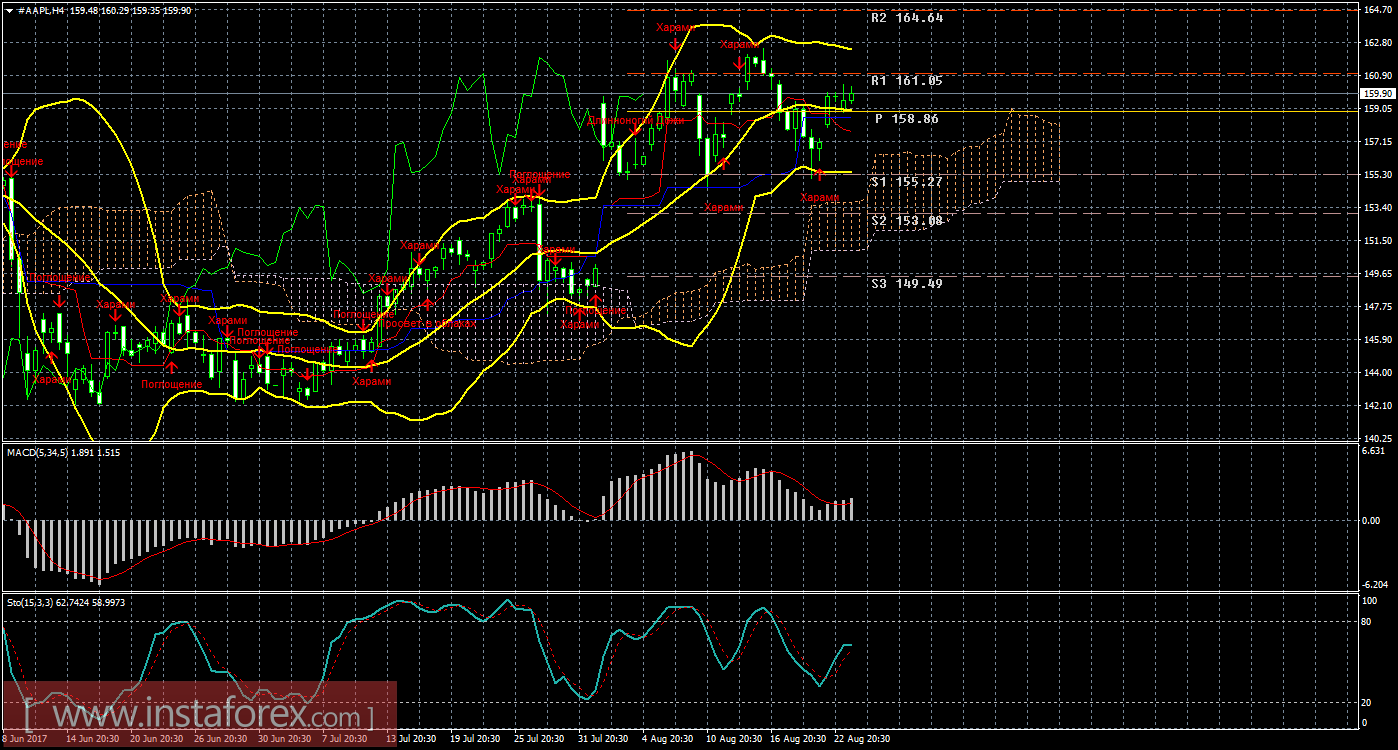This screenshot has height=750, width=1398.
Task: Open the www.instaforex.com watermark link
Action: click(199, 716)
